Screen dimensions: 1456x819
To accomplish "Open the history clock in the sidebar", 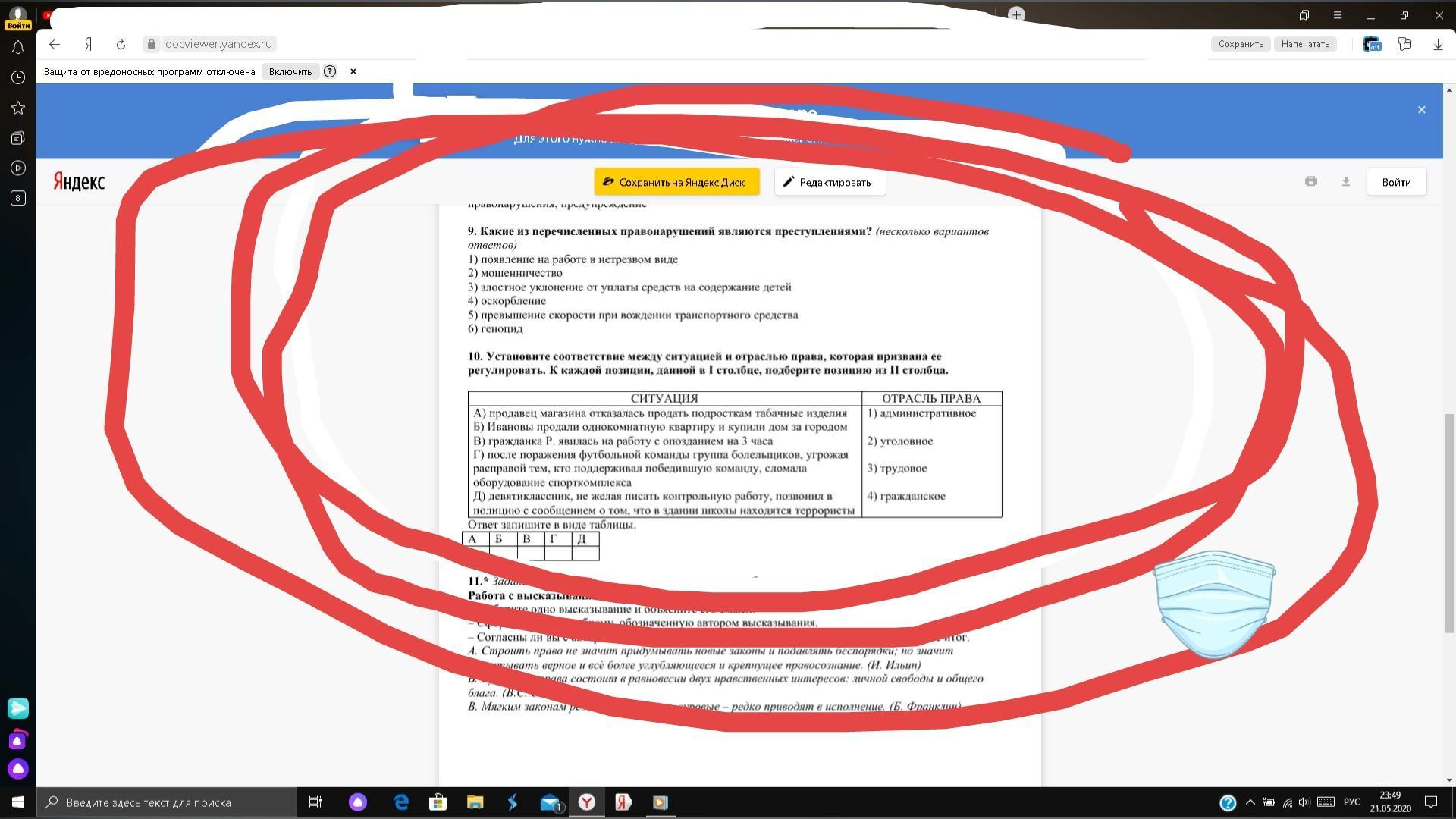I will 18,77.
